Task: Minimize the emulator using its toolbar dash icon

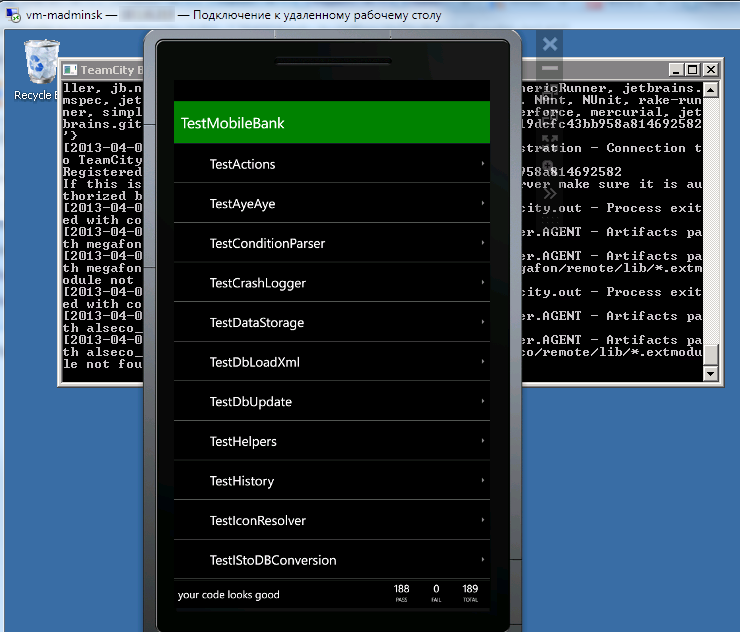Action: tap(550, 68)
